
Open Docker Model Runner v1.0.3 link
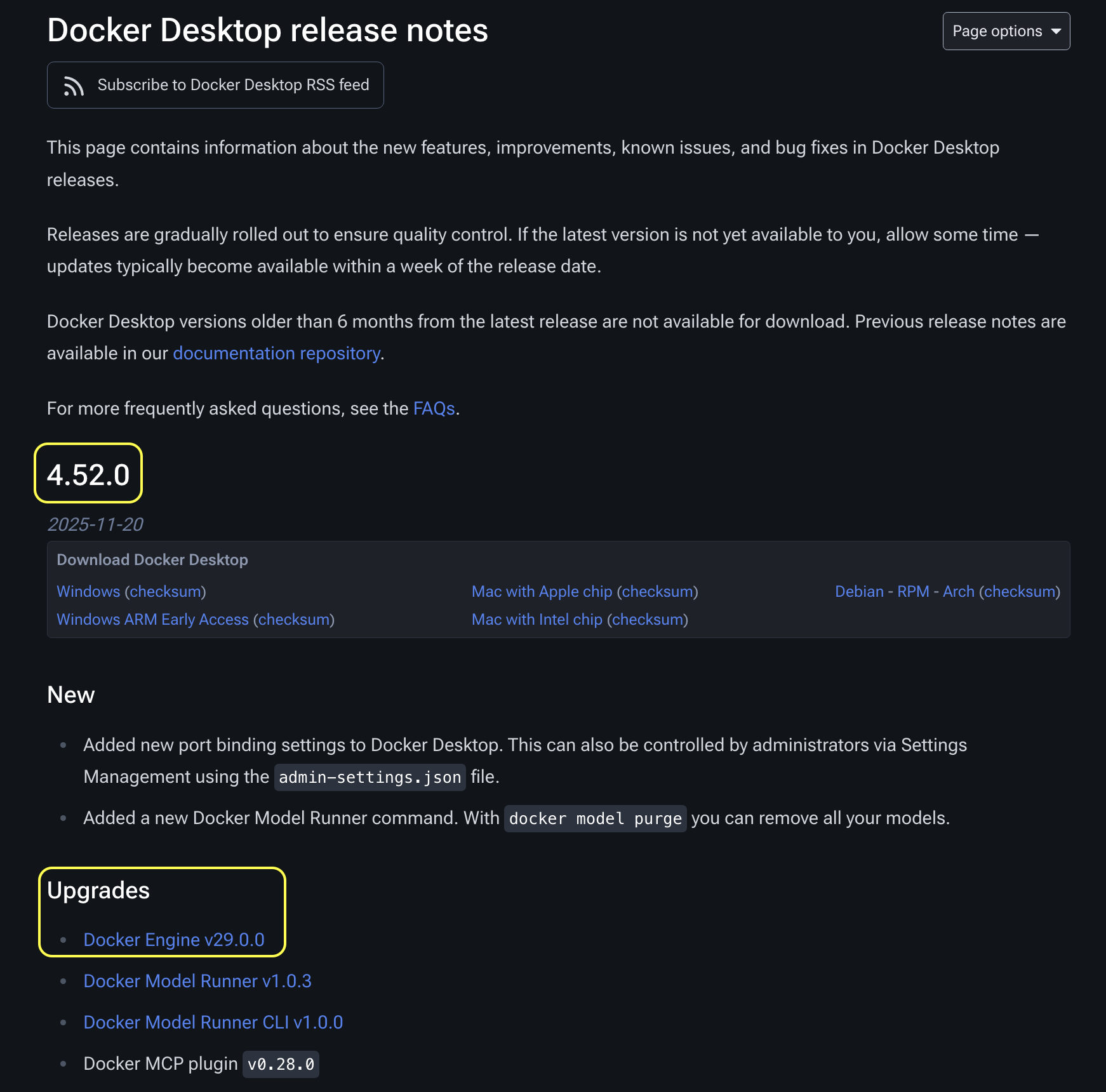[197, 982]
